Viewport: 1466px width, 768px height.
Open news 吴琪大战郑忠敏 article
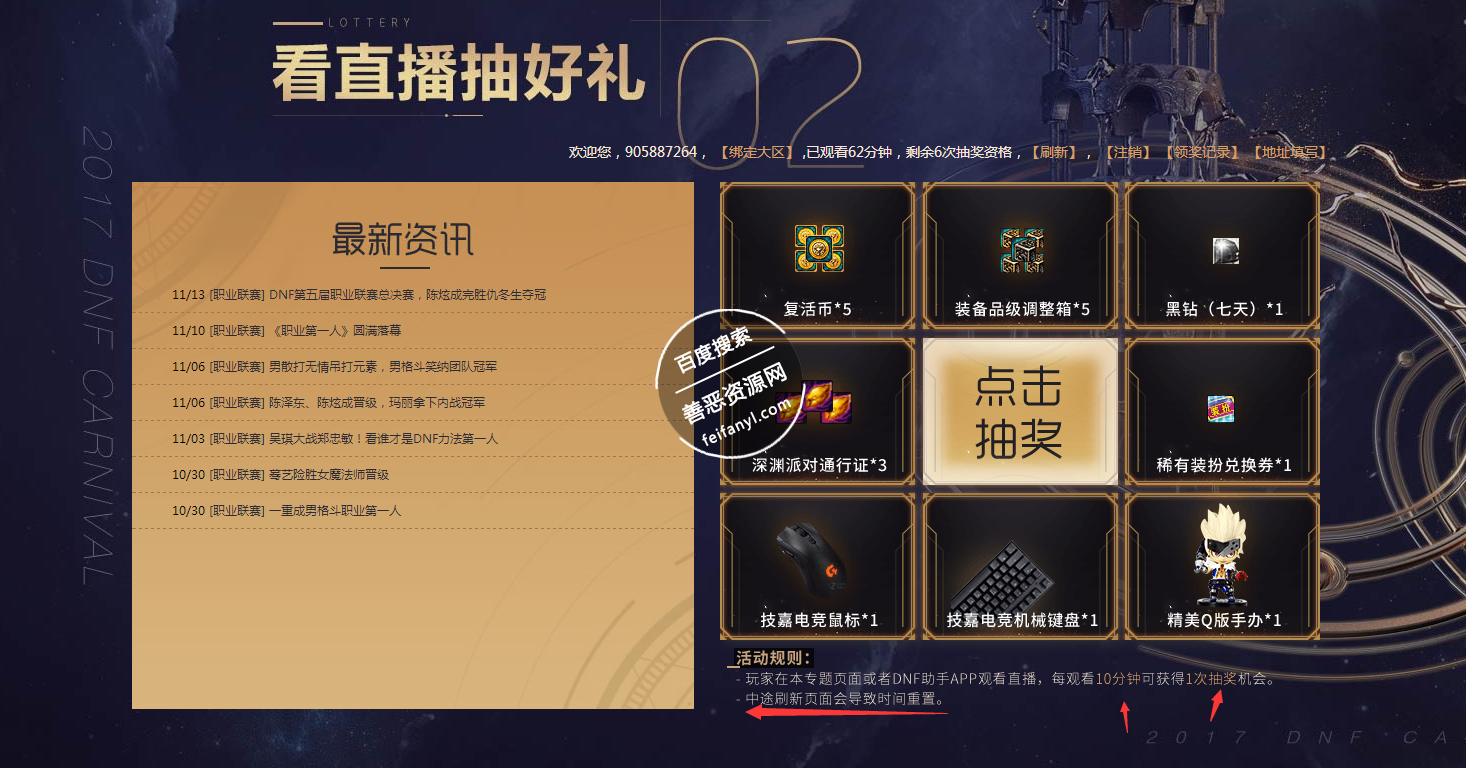[334, 439]
